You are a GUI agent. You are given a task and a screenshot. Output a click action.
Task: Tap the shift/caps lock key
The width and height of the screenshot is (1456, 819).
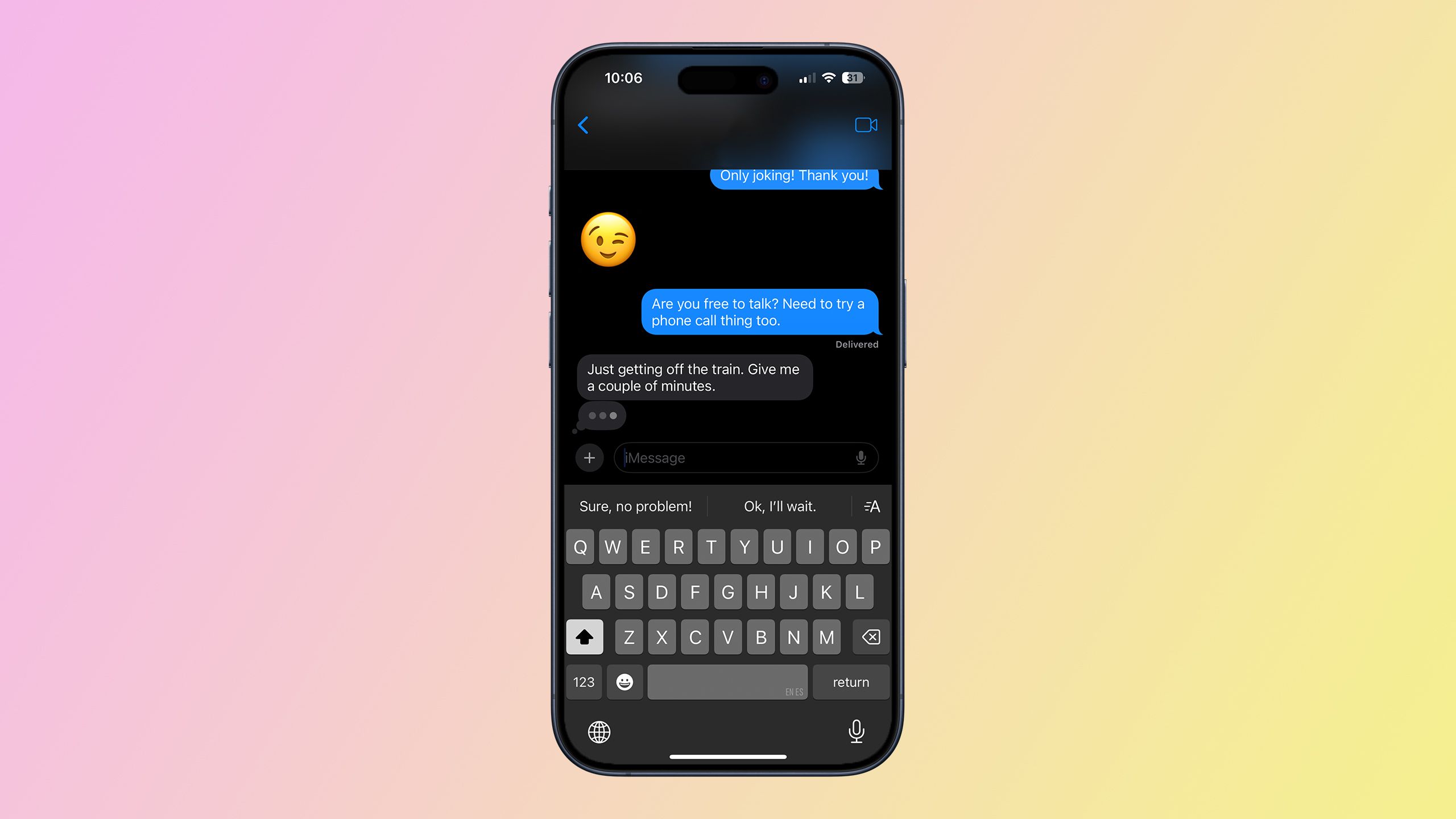(x=585, y=637)
